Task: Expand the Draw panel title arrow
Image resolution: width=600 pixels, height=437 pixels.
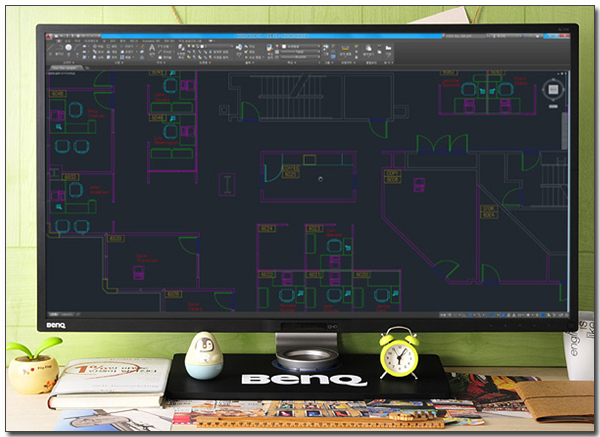Action: coord(73,62)
